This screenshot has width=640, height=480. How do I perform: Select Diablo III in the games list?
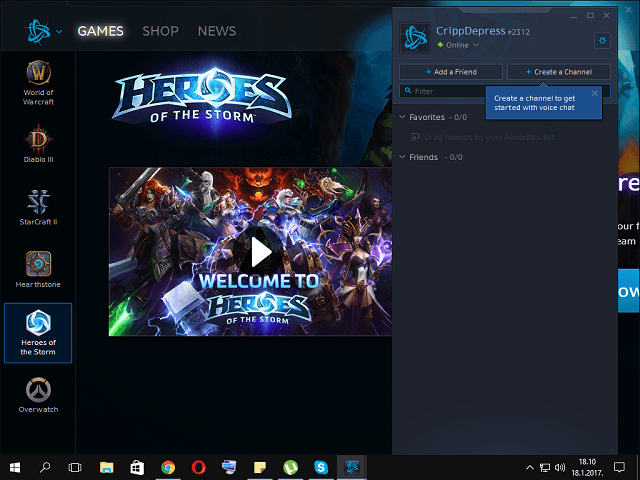coord(38,143)
